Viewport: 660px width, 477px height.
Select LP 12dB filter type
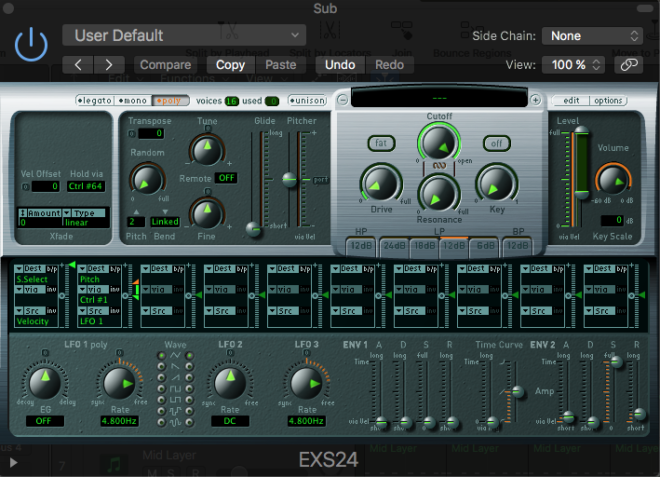(454, 246)
